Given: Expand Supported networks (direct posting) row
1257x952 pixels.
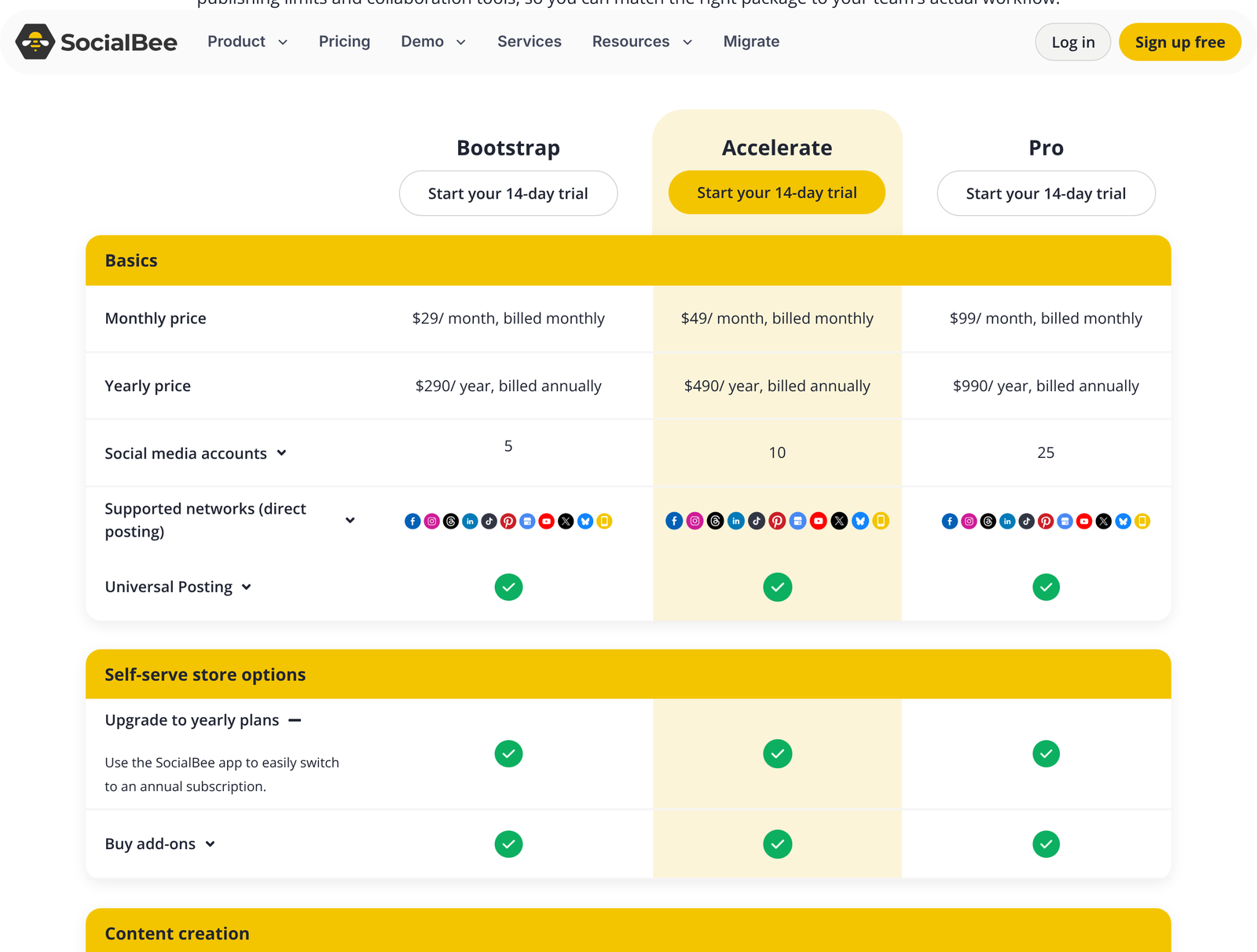Looking at the screenshot, I should point(350,520).
